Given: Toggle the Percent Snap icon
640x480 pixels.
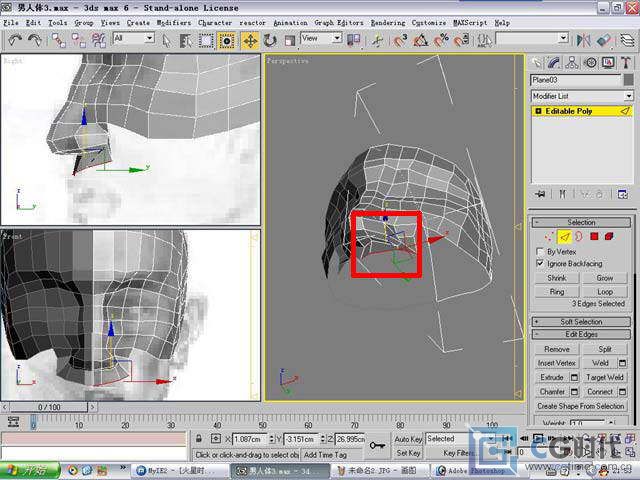Looking at the screenshot, I should click(441, 40).
